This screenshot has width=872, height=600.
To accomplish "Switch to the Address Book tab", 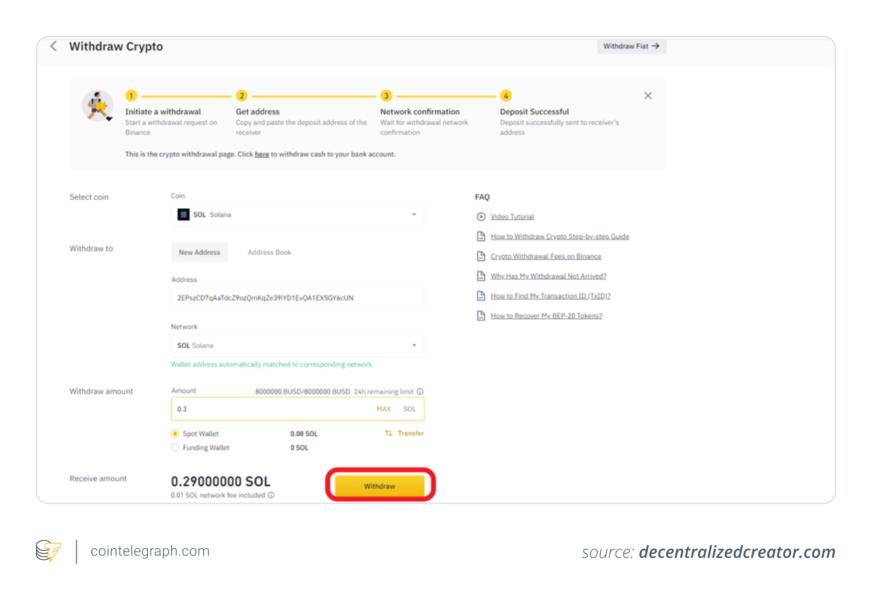I will point(269,252).
